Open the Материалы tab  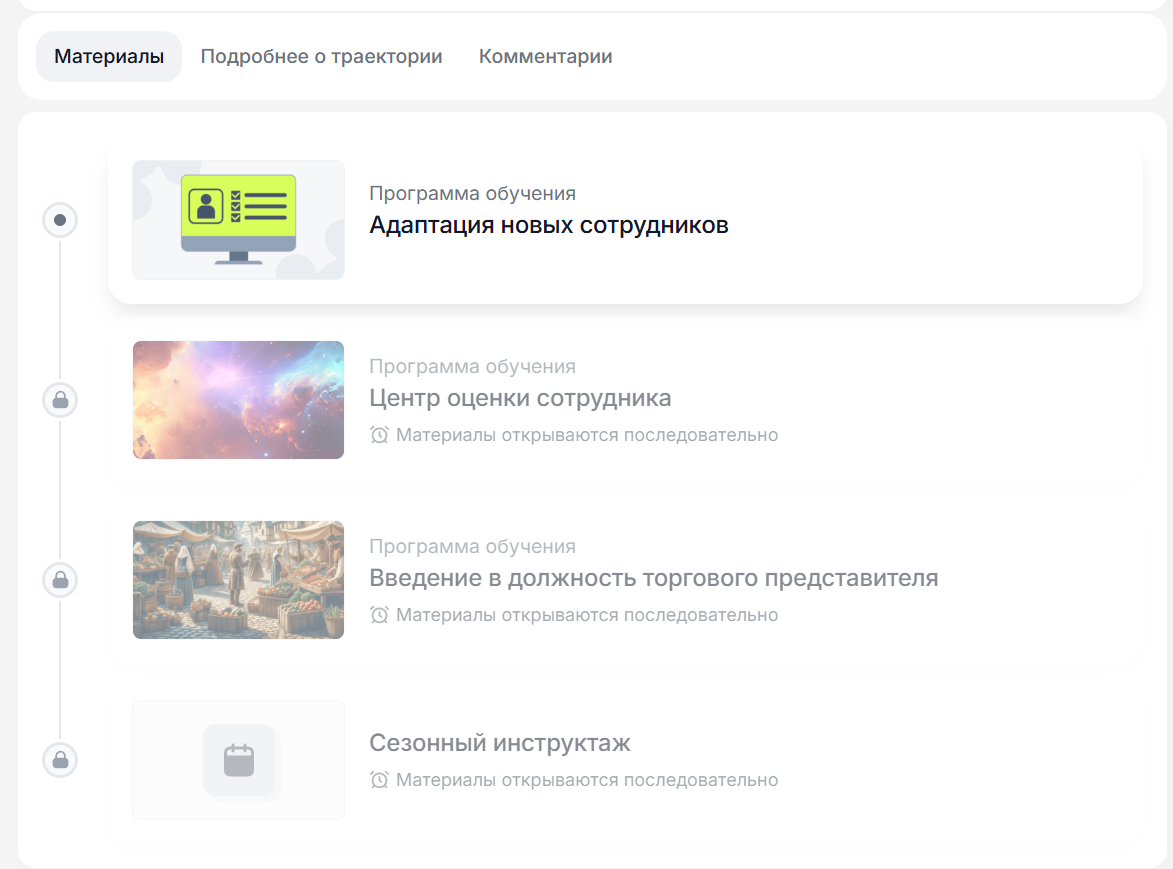pyautogui.click(x=108, y=56)
